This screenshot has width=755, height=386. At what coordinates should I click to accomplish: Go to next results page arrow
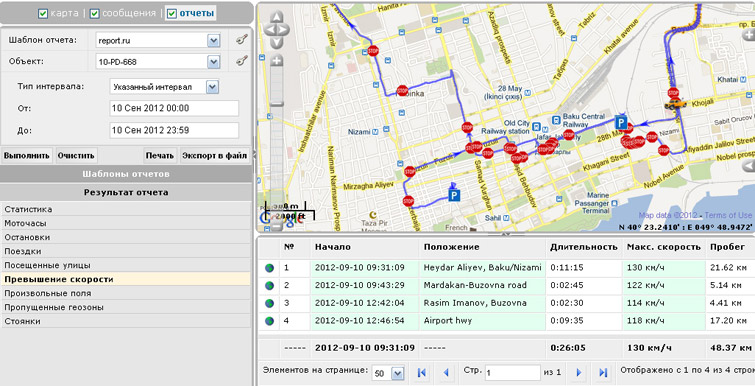tap(579, 372)
